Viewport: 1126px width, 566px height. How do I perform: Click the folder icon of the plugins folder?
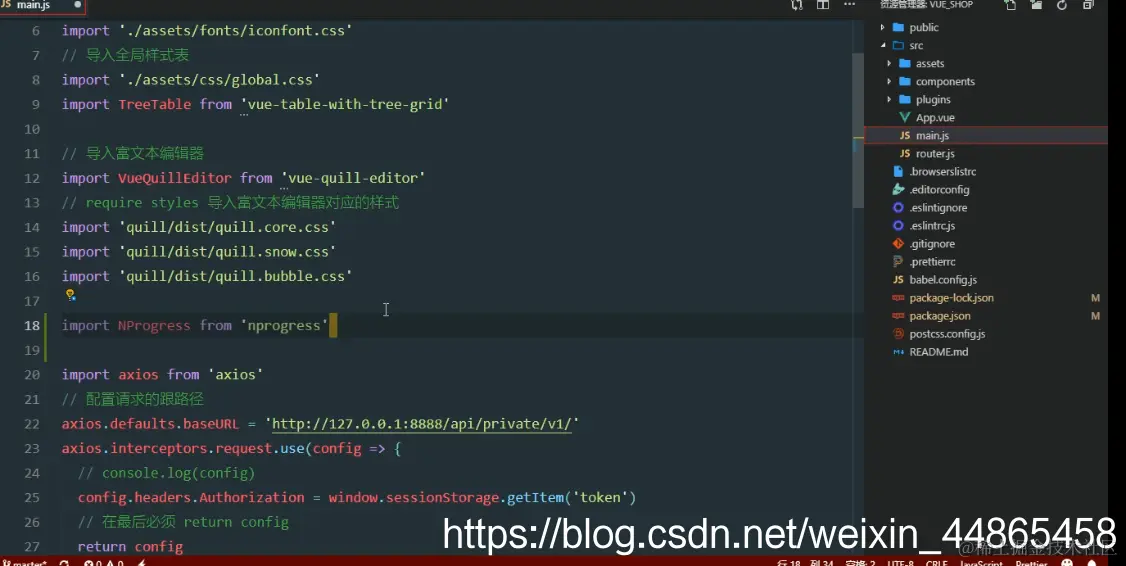(x=905, y=99)
